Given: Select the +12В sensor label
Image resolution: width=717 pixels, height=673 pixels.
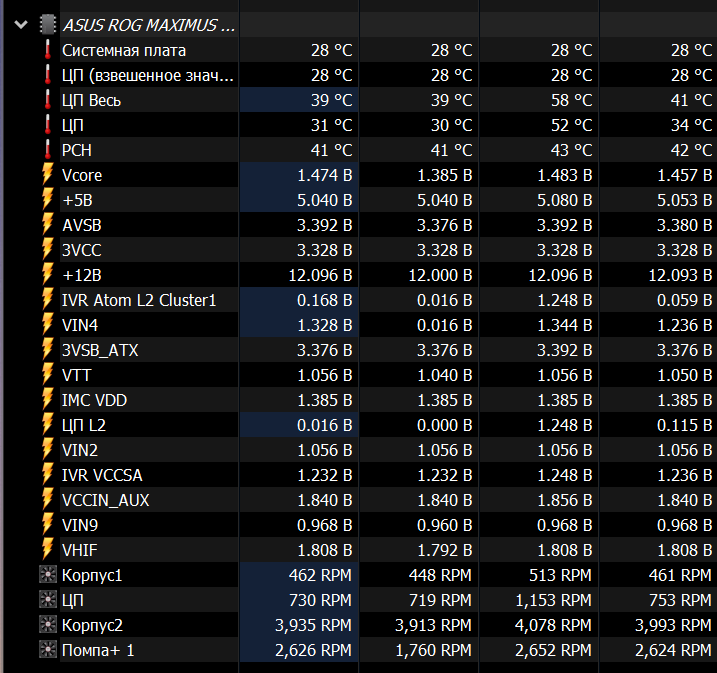Looking at the screenshot, I should 82,275.
